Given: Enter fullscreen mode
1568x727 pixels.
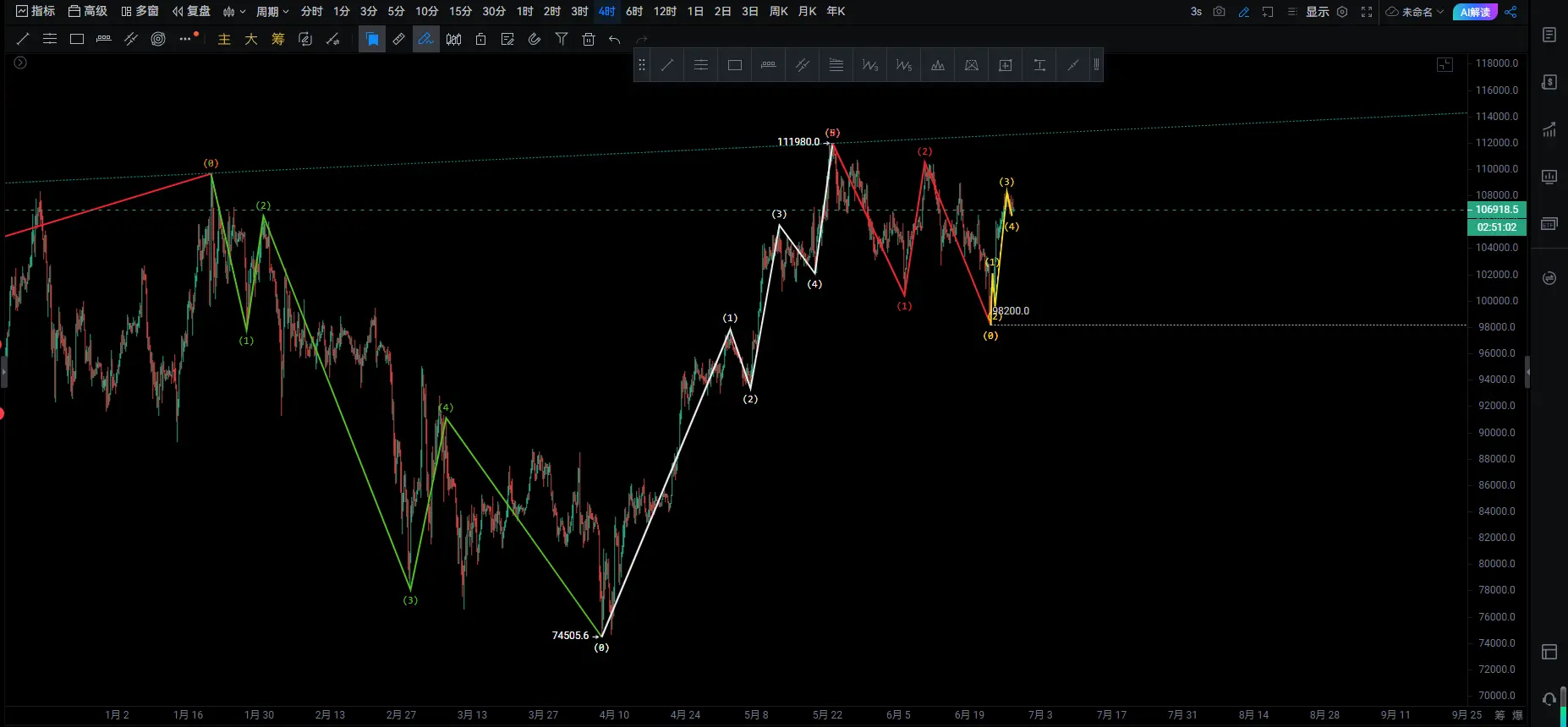Looking at the screenshot, I should tap(1366, 12).
